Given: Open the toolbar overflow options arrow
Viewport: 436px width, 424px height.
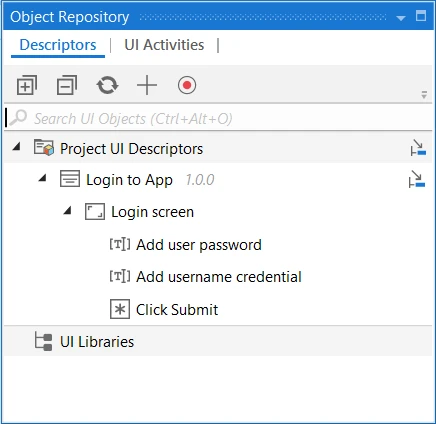Looking at the screenshot, I should pyautogui.click(x=424, y=95).
